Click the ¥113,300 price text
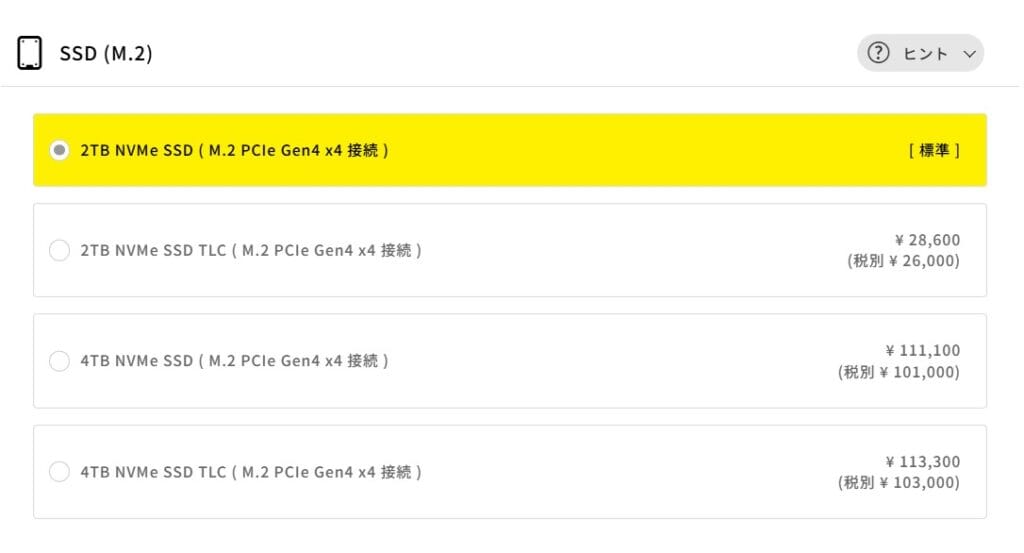This screenshot has height=553, width=1024. pos(922,462)
